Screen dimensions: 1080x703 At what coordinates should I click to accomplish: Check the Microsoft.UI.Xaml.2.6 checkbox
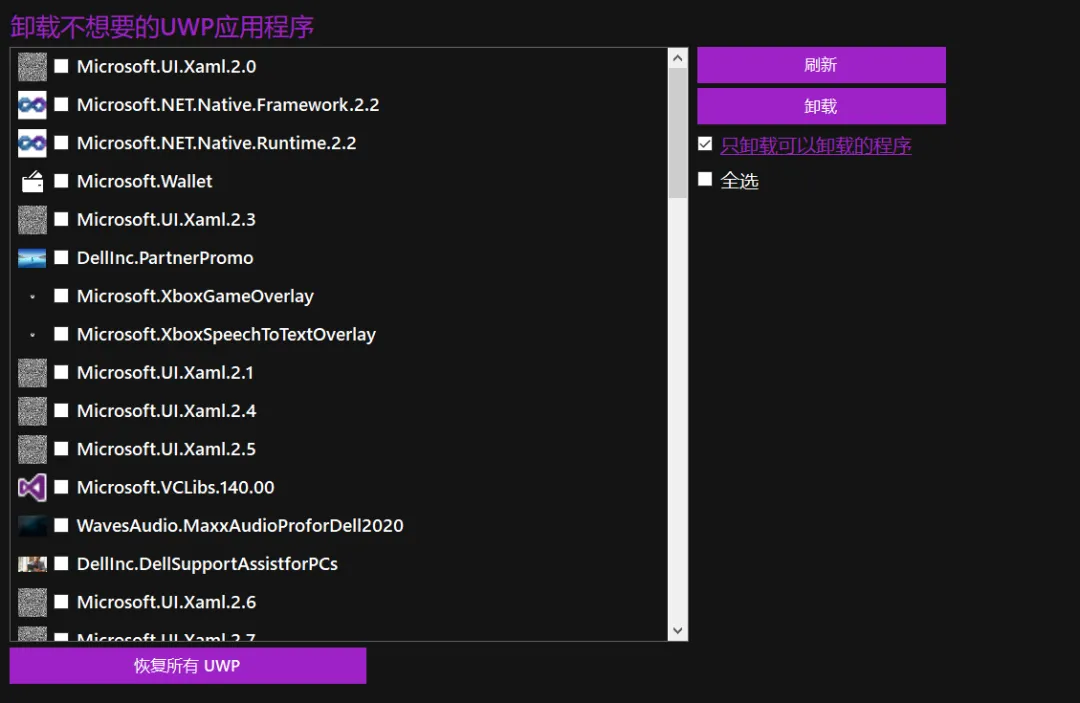61,602
